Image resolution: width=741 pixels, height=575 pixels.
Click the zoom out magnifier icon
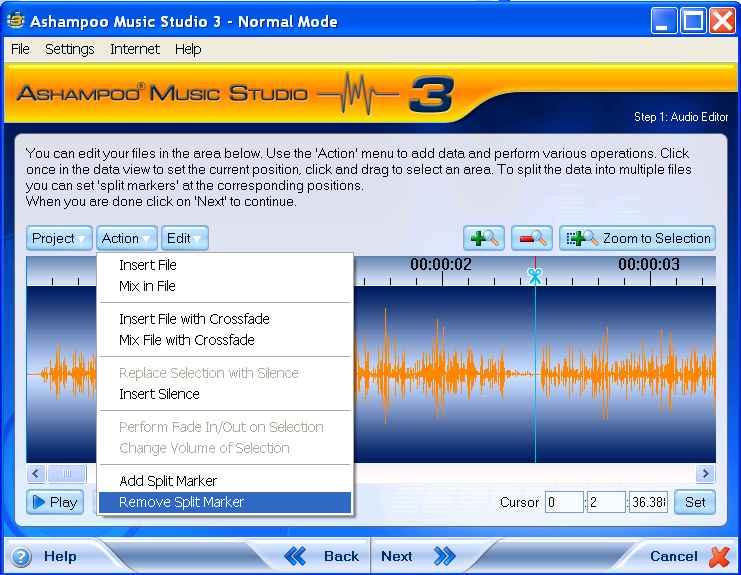click(x=531, y=238)
